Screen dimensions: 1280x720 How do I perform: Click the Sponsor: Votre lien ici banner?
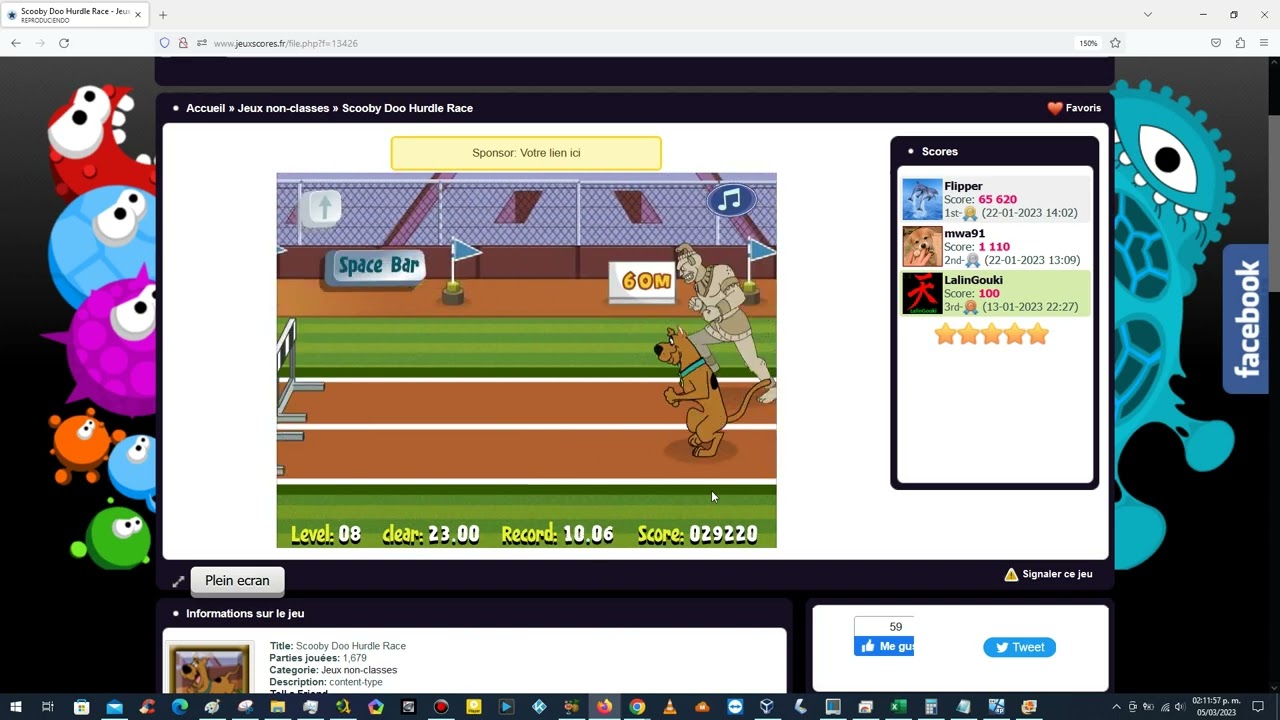point(526,153)
